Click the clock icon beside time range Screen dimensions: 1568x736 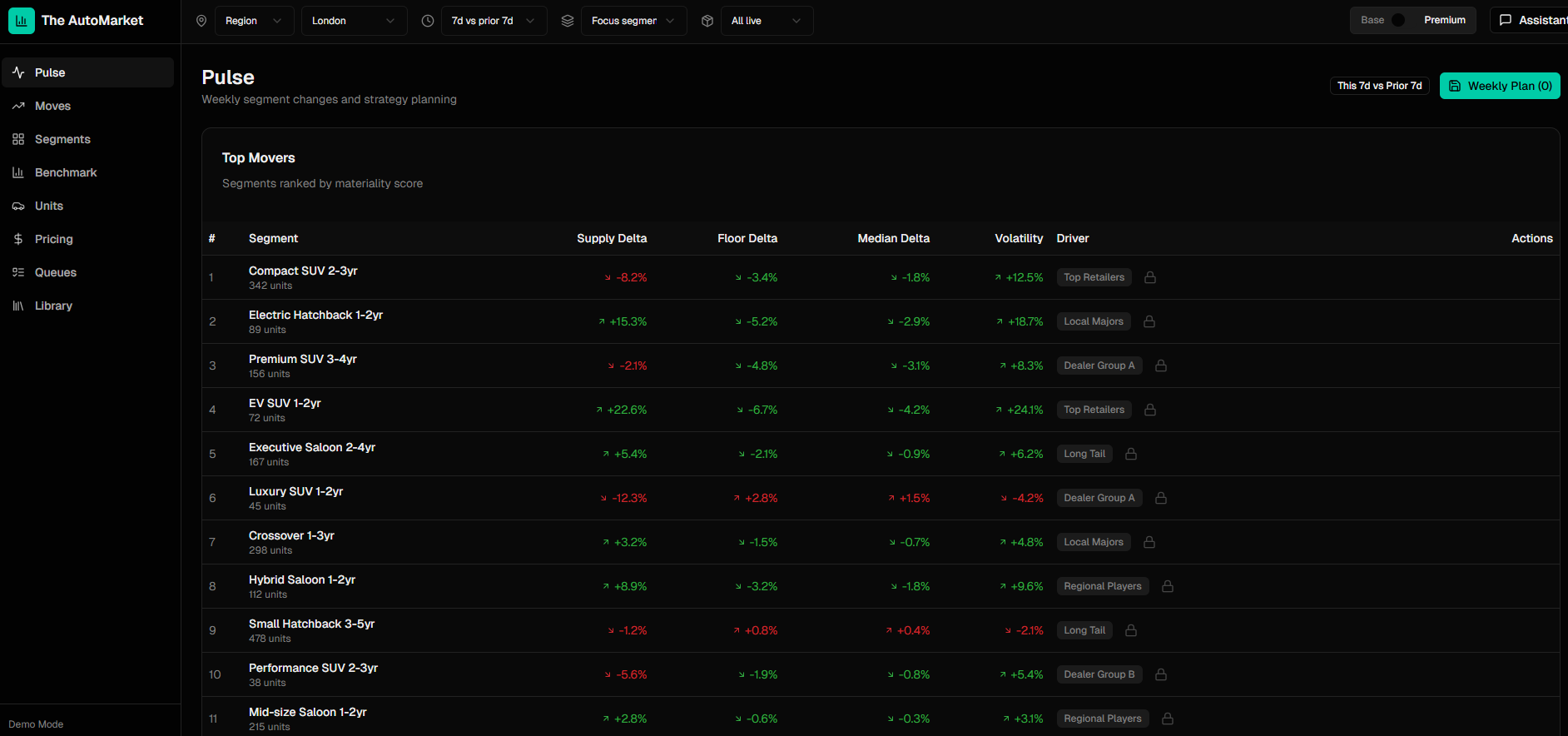[428, 21]
